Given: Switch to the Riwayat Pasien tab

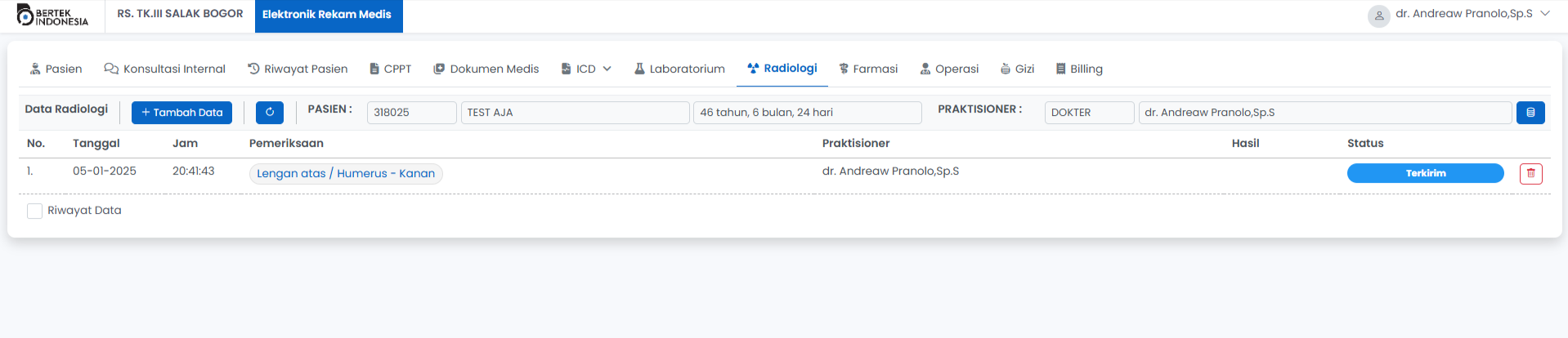Looking at the screenshot, I should (298, 69).
